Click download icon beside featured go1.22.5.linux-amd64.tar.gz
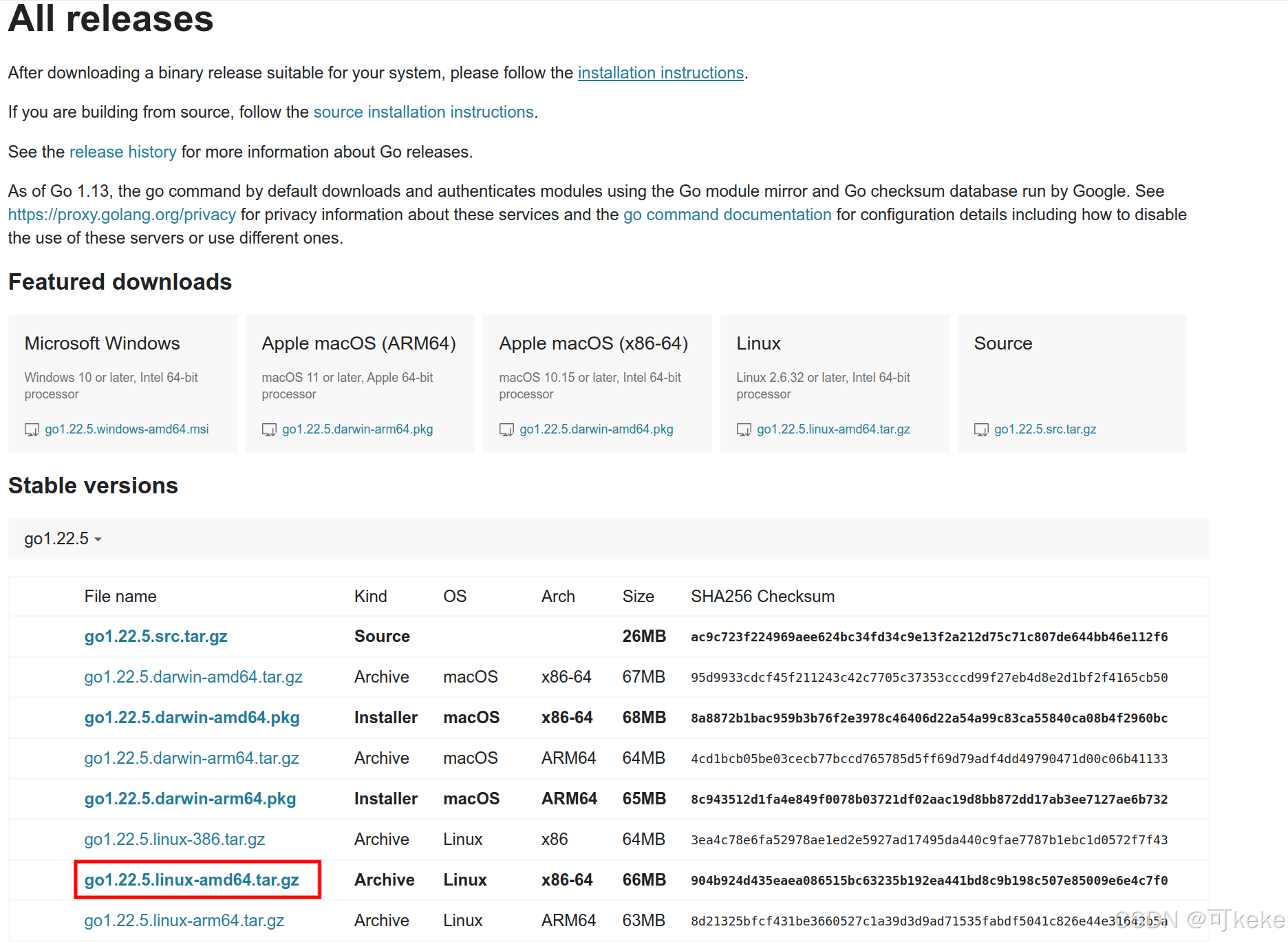Screen dimensions: 1288x942 tap(744, 429)
